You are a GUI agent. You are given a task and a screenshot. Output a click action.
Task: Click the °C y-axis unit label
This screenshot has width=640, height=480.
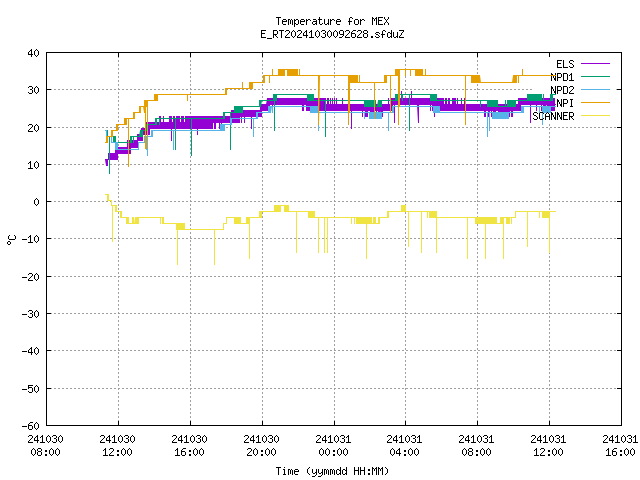pyautogui.click(x=11, y=240)
